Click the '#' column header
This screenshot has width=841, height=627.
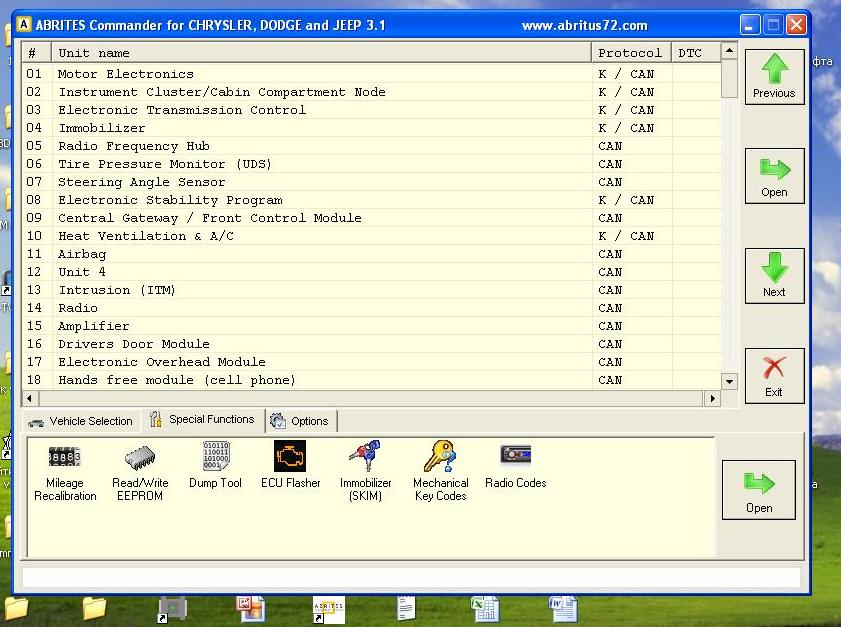(37, 53)
